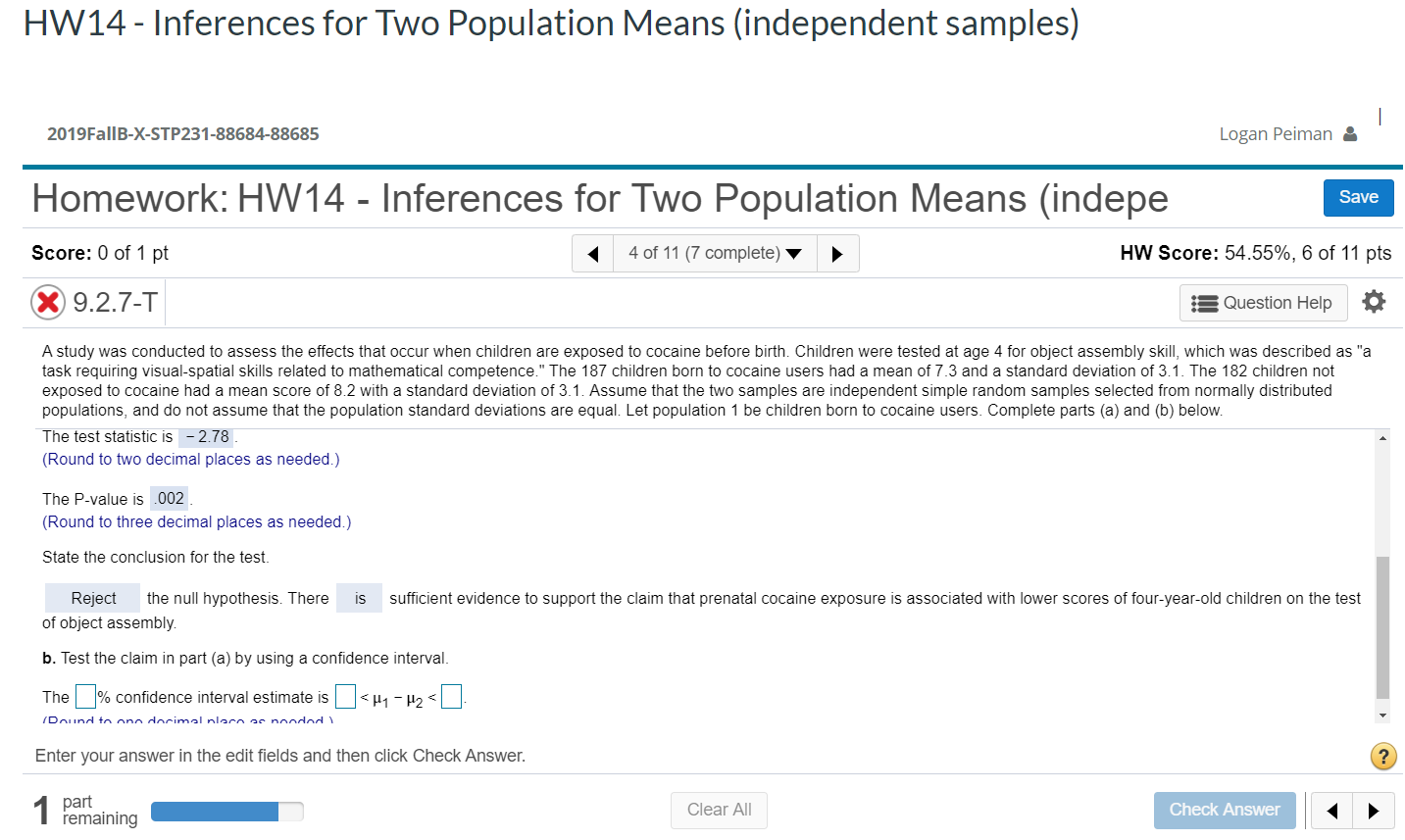The image size is (1405, 840).
Task: Open the settings gear icon
Action: tap(1373, 302)
